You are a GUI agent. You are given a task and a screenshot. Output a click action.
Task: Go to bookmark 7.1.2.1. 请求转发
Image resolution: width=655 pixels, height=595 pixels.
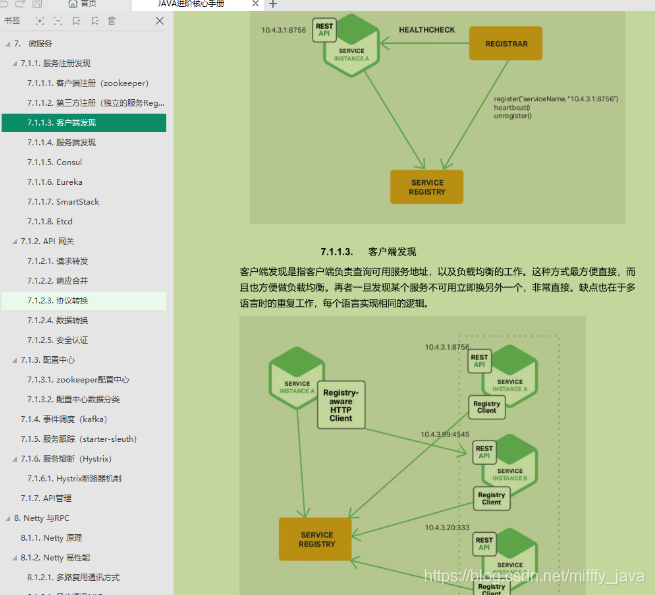point(58,261)
